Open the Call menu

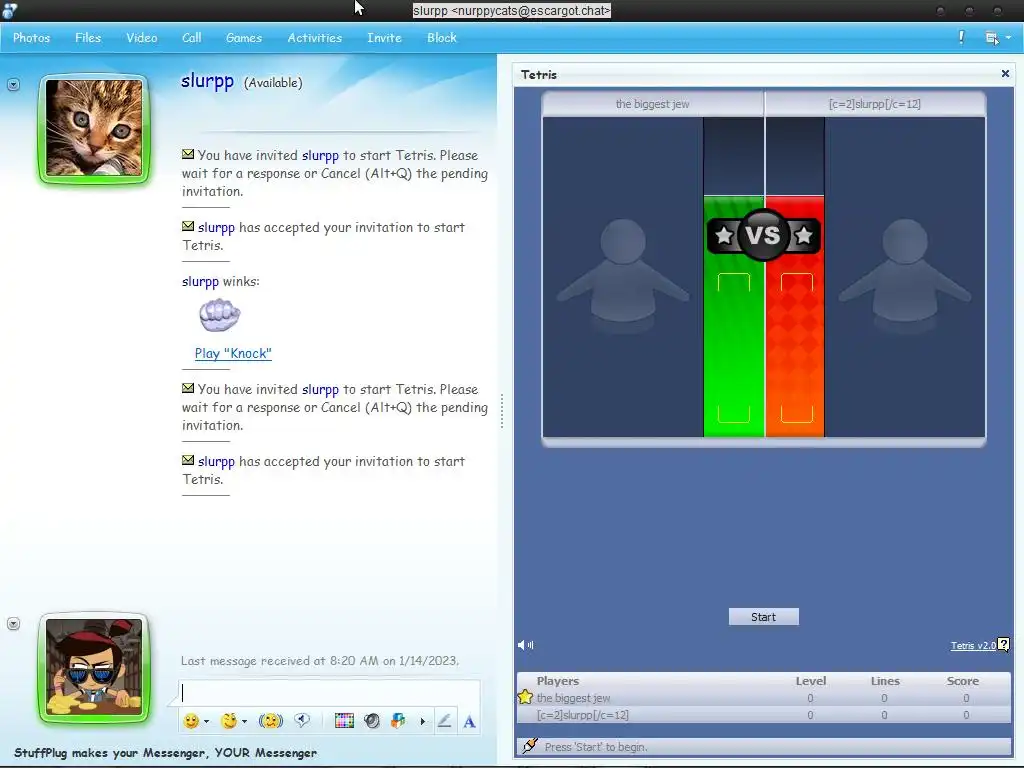point(191,38)
